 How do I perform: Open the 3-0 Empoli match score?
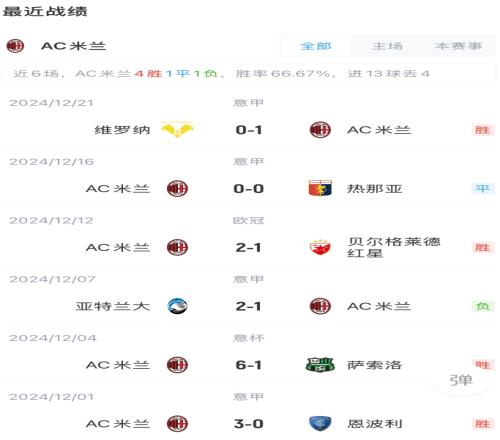tap(249, 424)
